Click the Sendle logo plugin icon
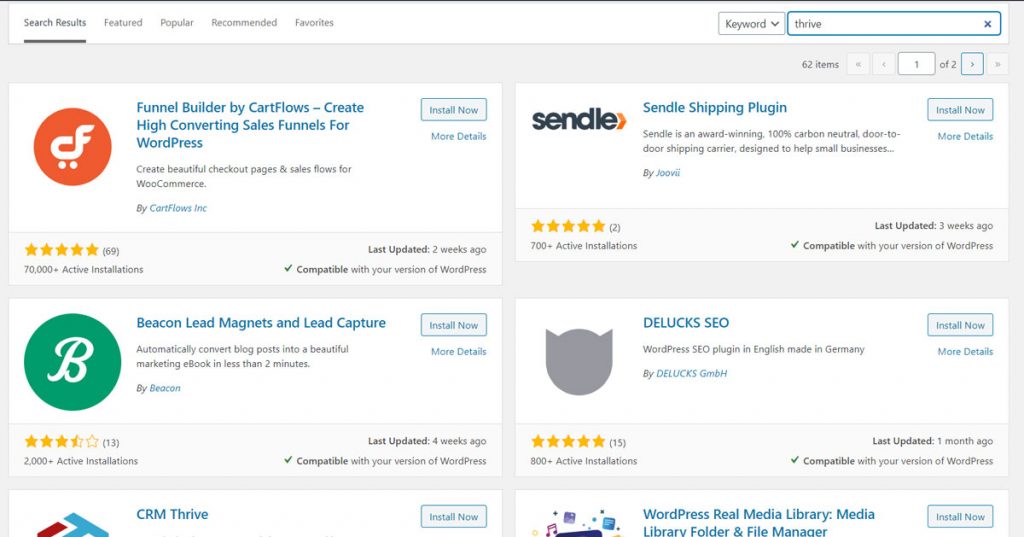This screenshot has height=537, width=1024. (x=579, y=120)
